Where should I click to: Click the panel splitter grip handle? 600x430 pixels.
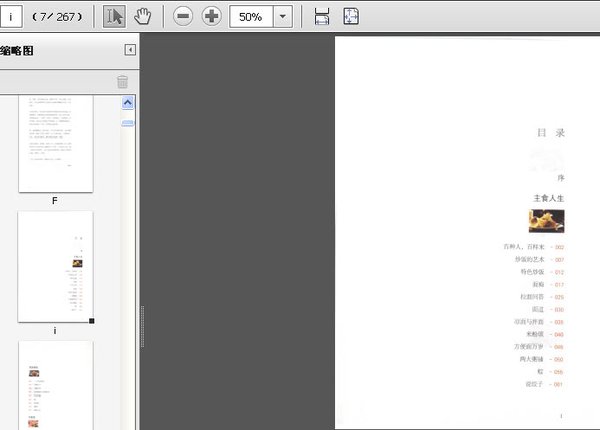pos(142,326)
